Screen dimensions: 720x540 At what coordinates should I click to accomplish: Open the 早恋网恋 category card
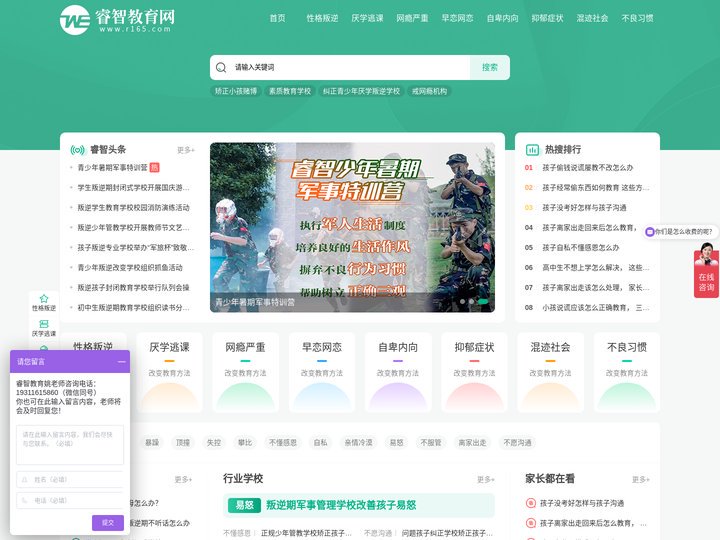coord(322,372)
